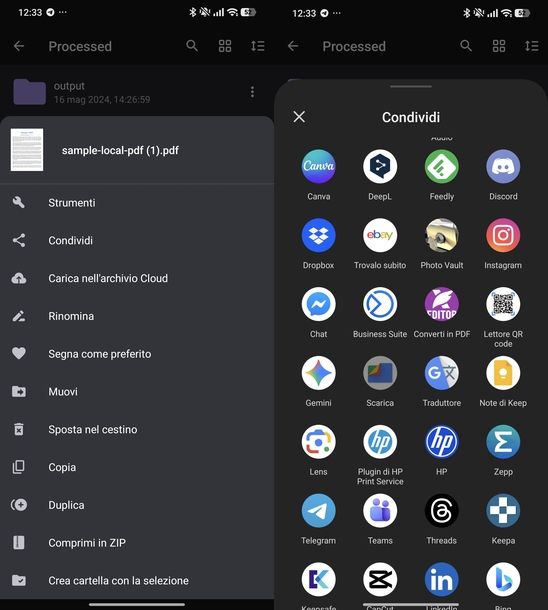This screenshot has width=548, height=610.
Task: Share to Keepsafe
Action: click(x=319, y=580)
